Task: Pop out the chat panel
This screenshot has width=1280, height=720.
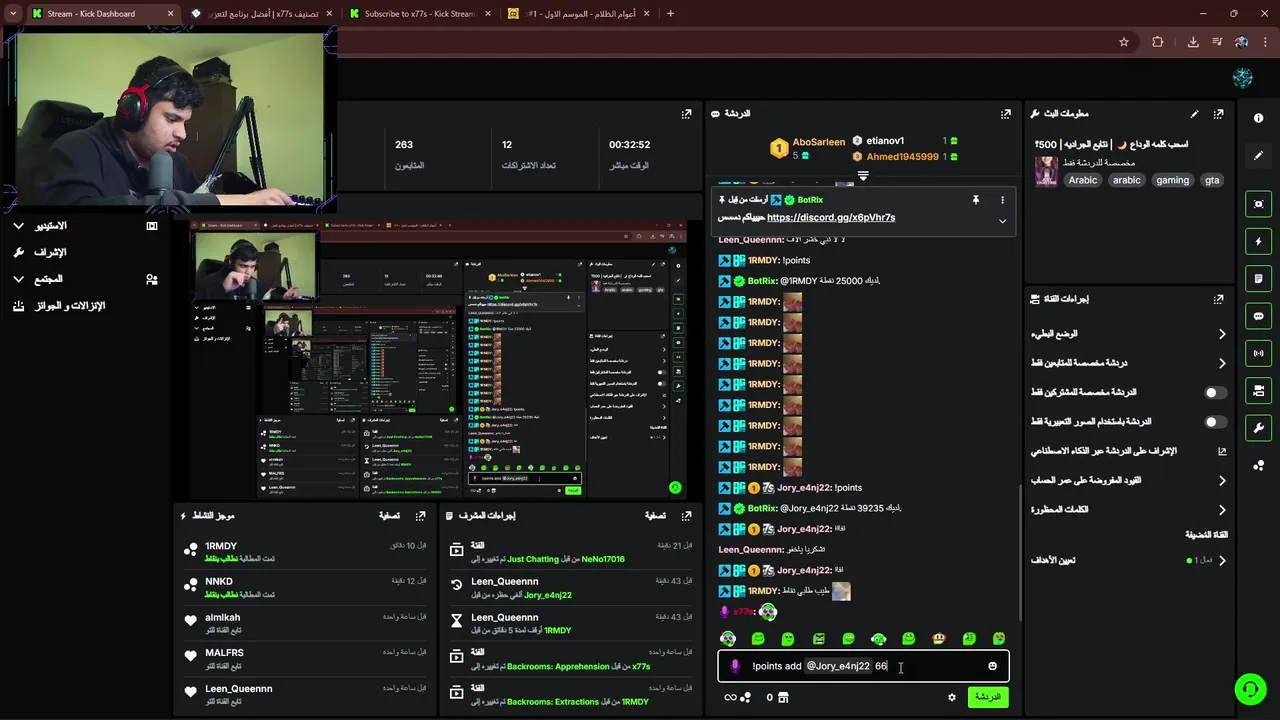Action: 1006,114
